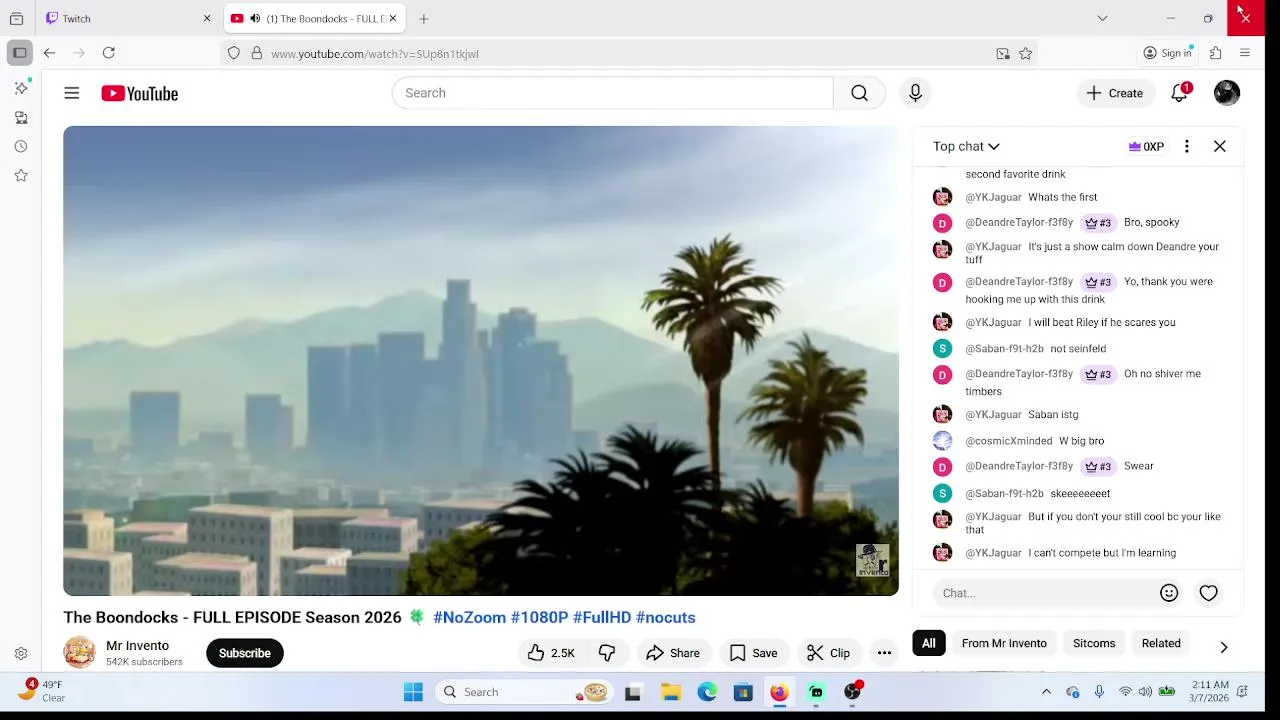Show hidden system tray icons

click(x=1046, y=692)
